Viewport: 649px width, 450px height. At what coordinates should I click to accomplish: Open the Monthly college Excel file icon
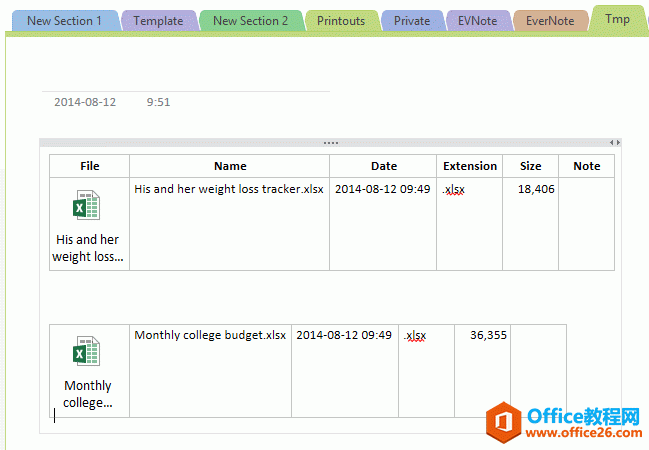(x=86, y=352)
